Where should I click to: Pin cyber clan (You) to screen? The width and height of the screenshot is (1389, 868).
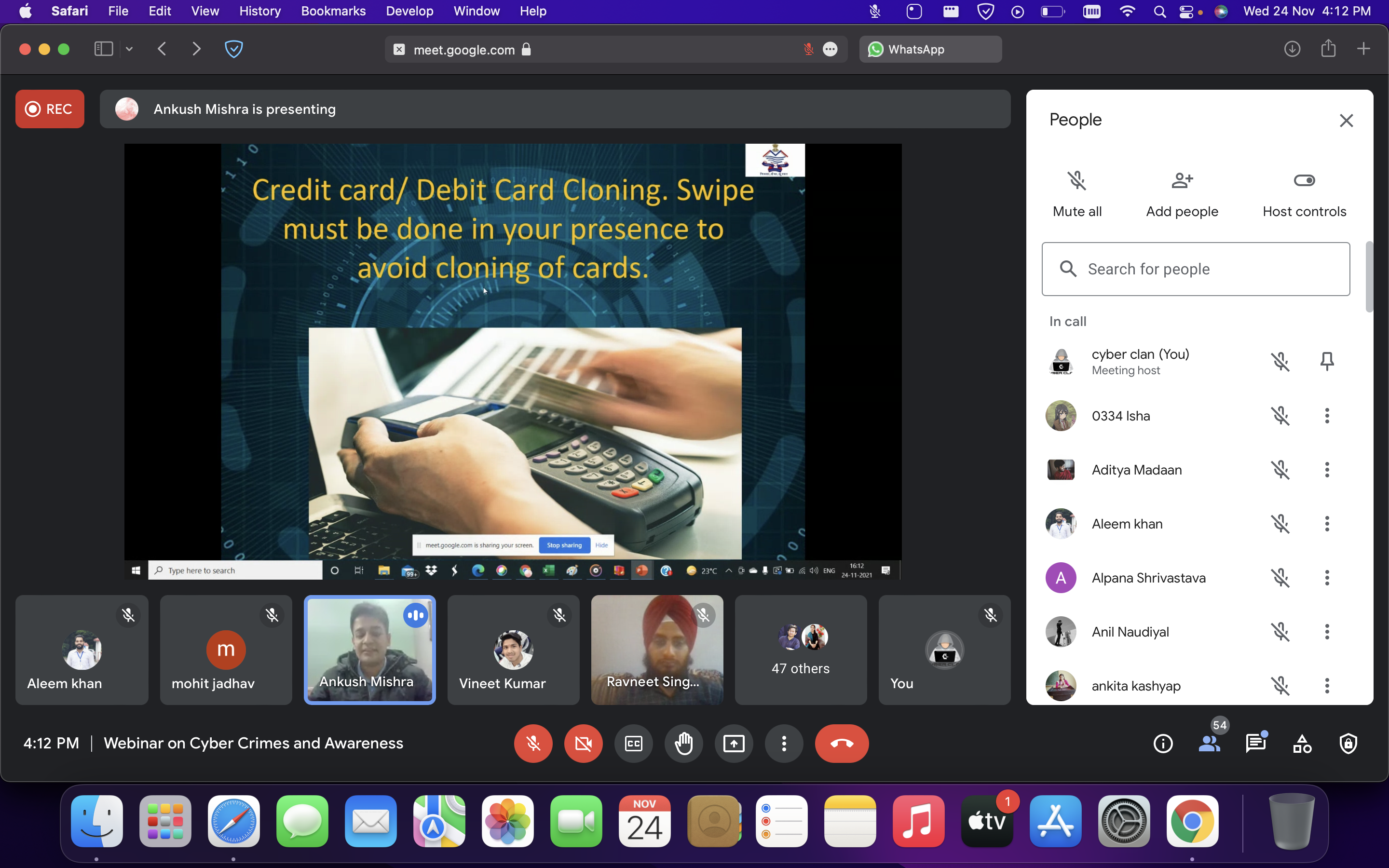pyautogui.click(x=1326, y=361)
